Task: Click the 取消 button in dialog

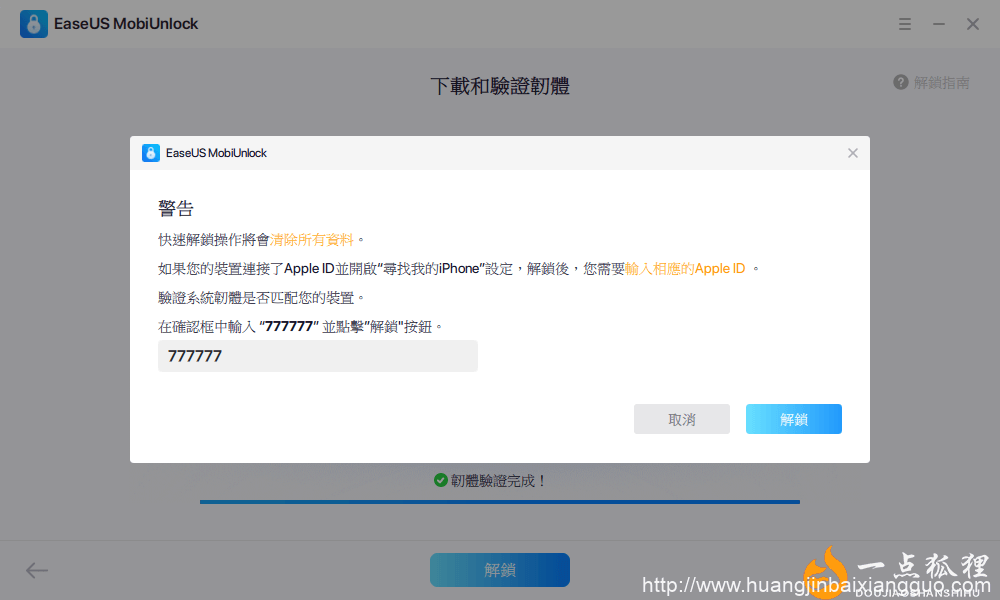Action: pos(682,419)
